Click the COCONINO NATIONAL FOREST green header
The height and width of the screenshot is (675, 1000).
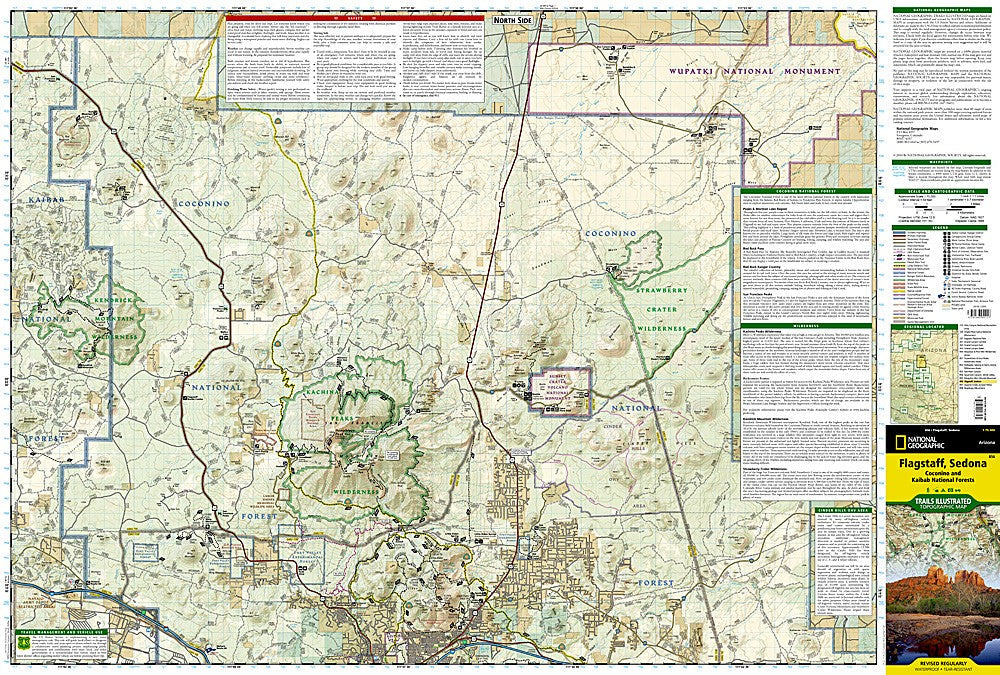pos(807,191)
